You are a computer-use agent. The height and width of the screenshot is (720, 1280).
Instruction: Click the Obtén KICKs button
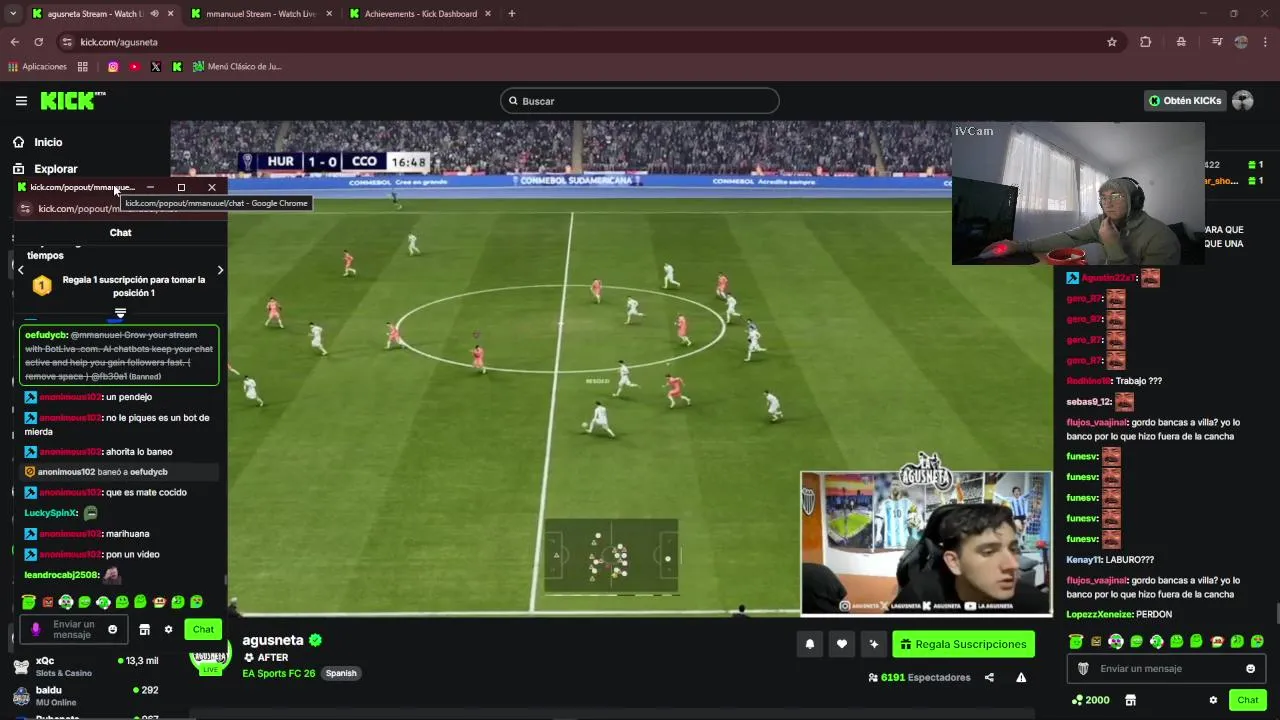[x=1185, y=101]
